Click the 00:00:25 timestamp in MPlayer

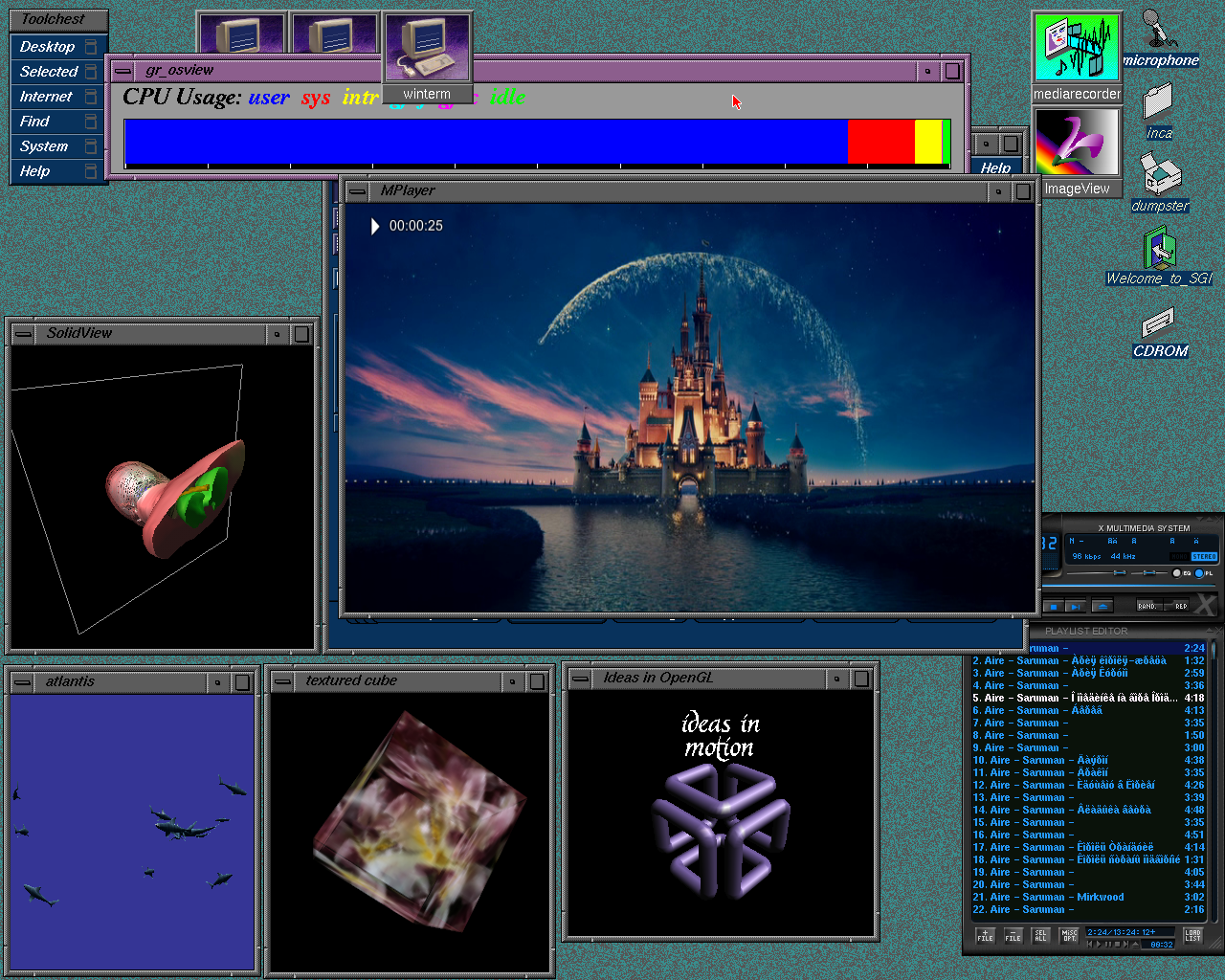(415, 226)
